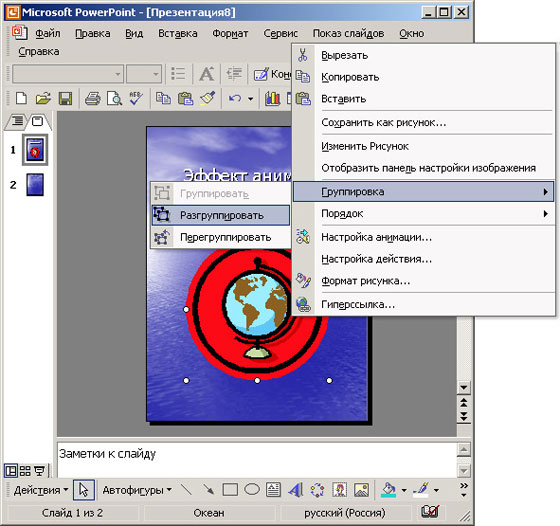Open the Вставка menu
This screenshot has width=560, height=526.
178,33
